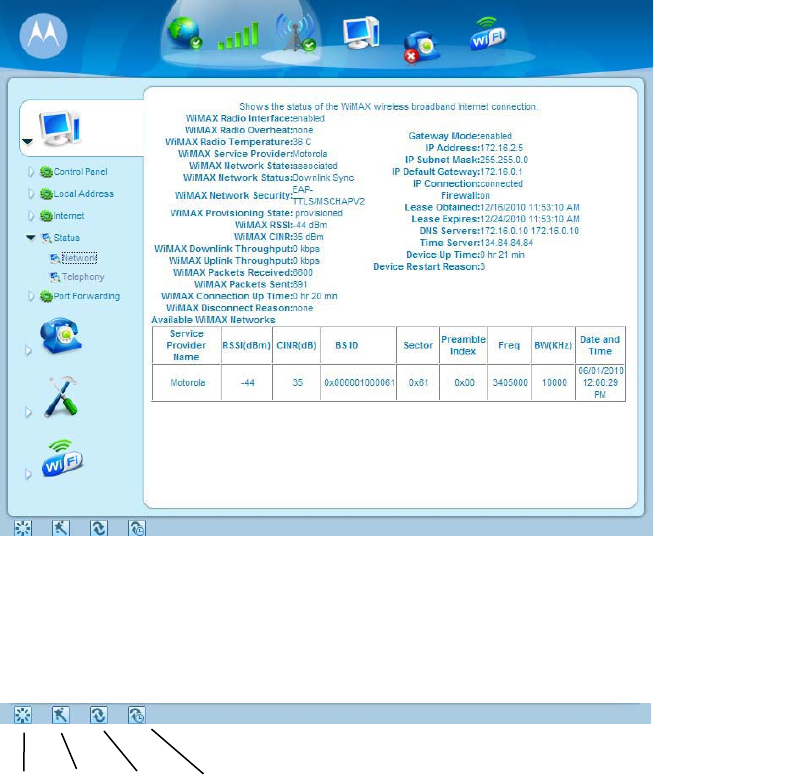
Task: Open the telephone icon with red X in header
Action: tap(421, 47)
